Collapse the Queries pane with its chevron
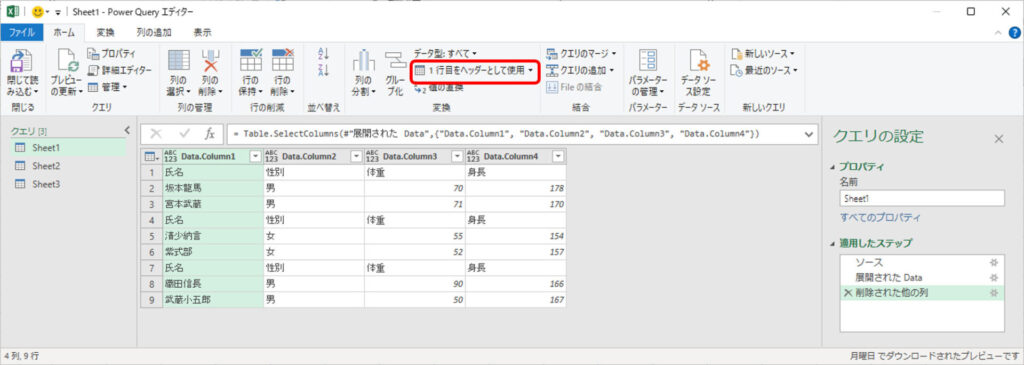The height and width of the screenshot is (365, 1024). point(127,131)
